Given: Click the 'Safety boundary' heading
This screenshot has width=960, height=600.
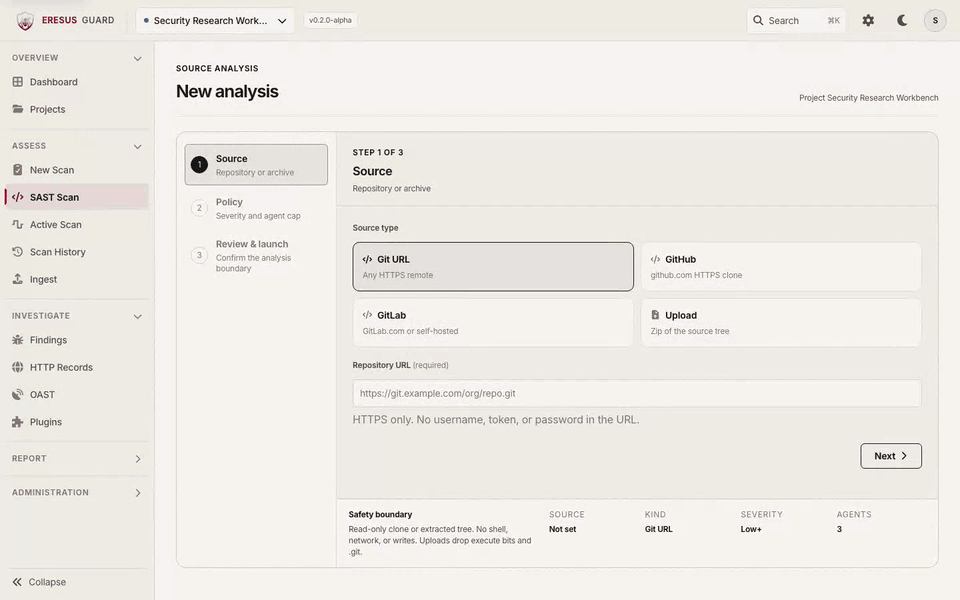Looking at the screenshot, I should point(380,514).
